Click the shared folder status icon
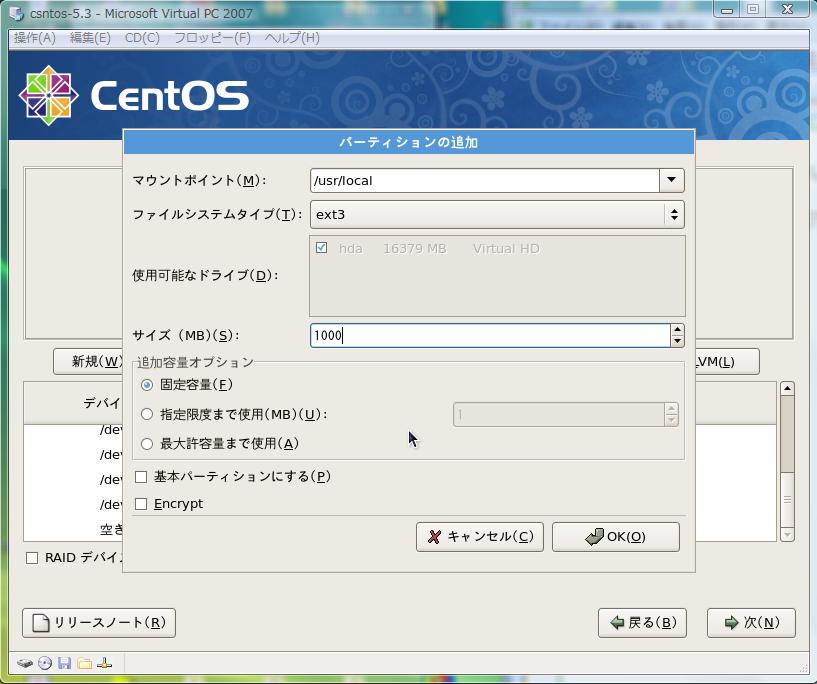817x684 pixels. pyautogui.click(x=85, y=663)
